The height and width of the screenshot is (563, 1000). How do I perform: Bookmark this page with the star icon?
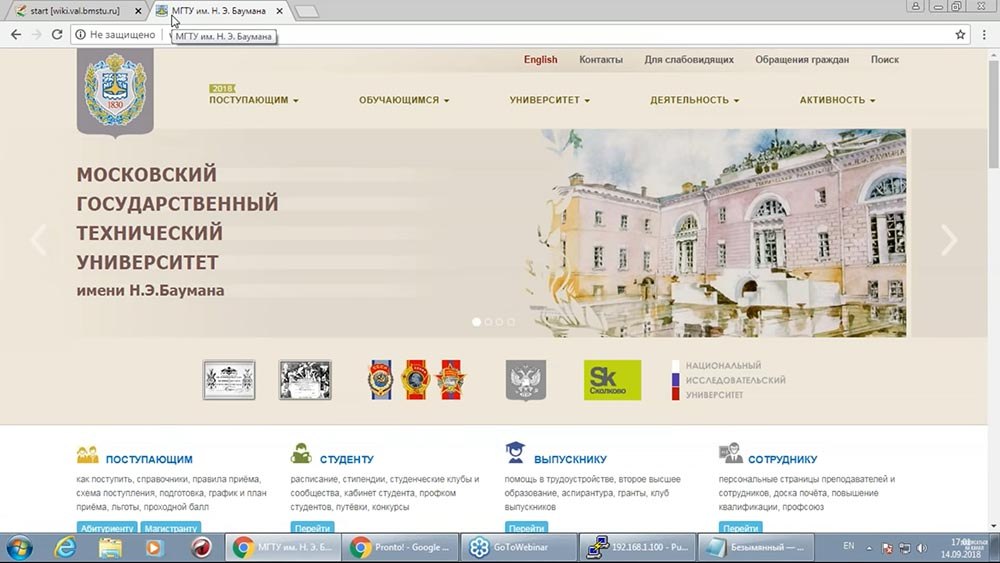coord(960,34)
